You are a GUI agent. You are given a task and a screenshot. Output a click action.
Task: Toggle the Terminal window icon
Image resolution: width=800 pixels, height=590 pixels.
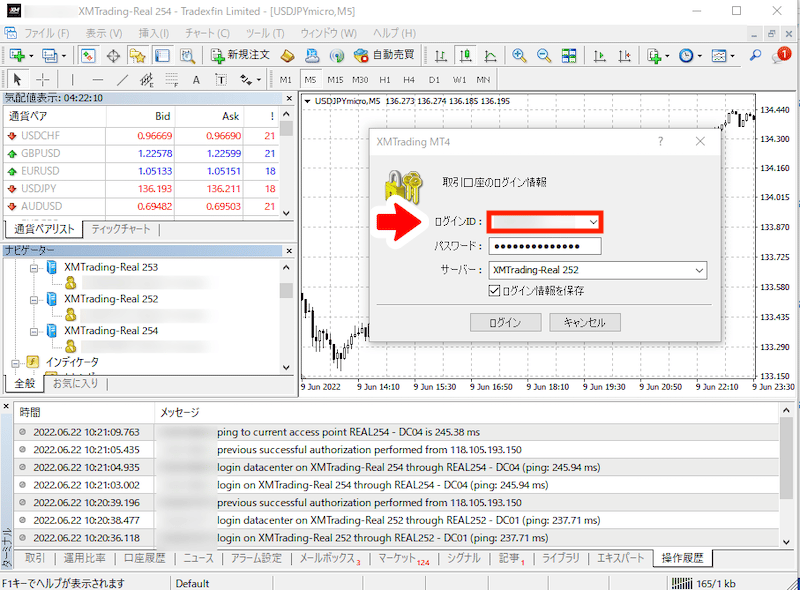162,55
